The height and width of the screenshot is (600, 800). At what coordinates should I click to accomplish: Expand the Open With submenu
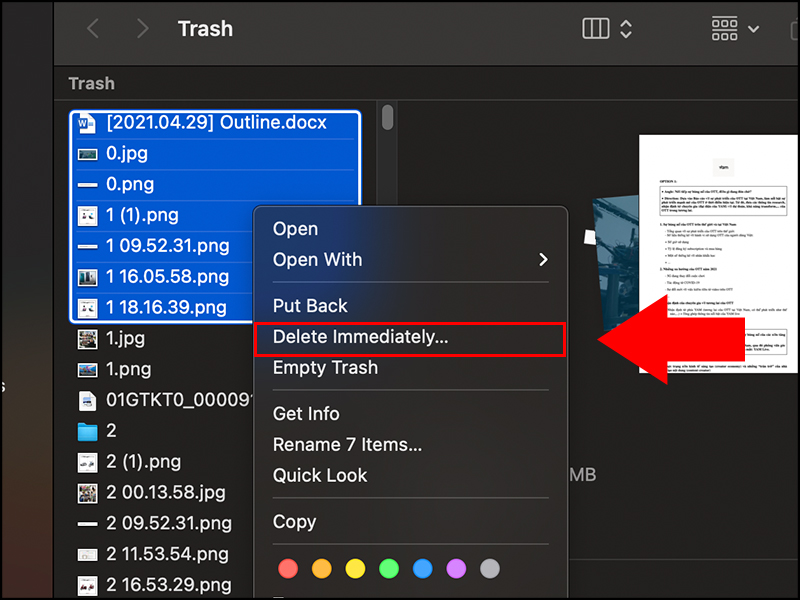[x=410, y=260]
